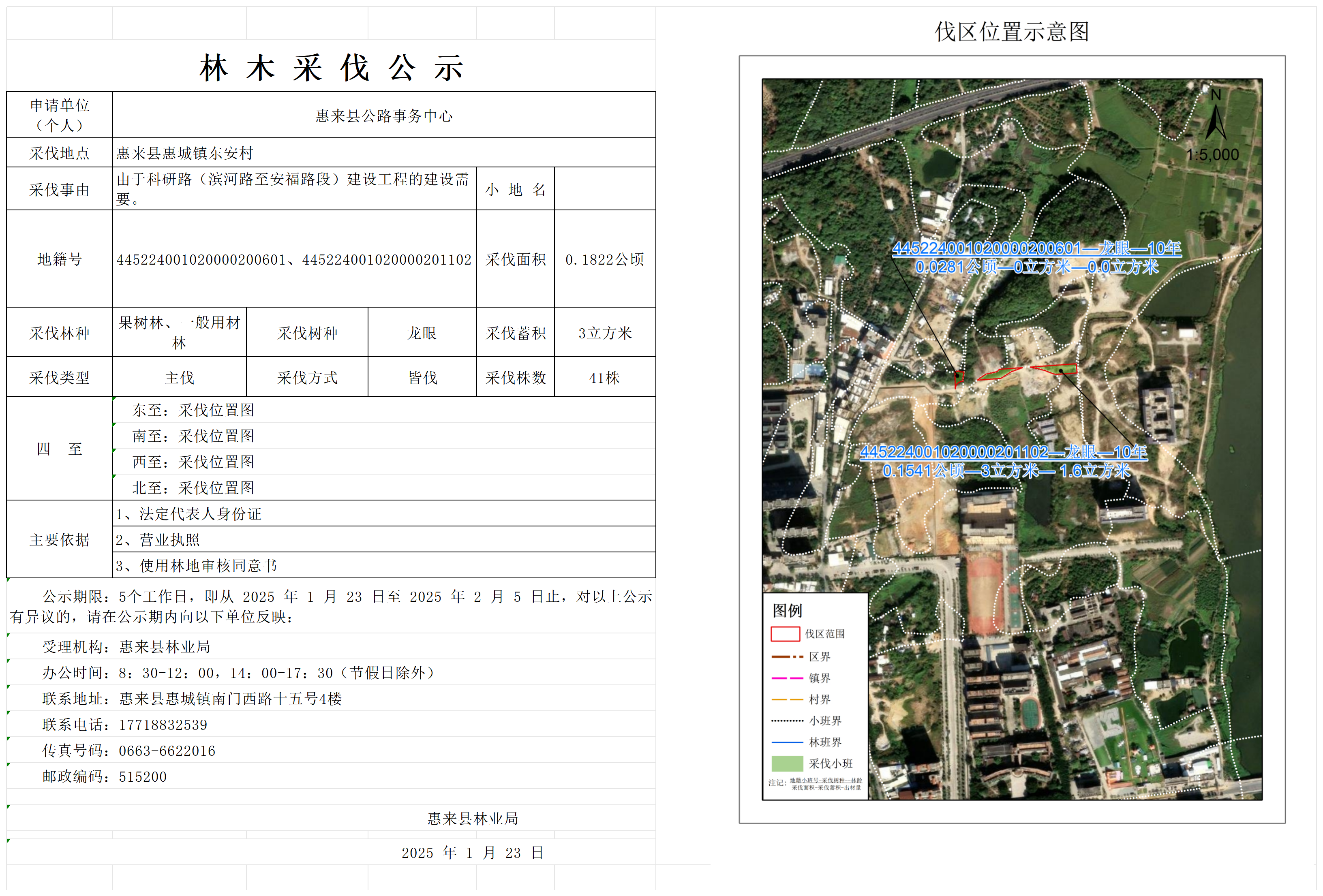Click the 四至 label cell
The width and height of the screenshot is (1323, 896).
[x=60, y=449]
